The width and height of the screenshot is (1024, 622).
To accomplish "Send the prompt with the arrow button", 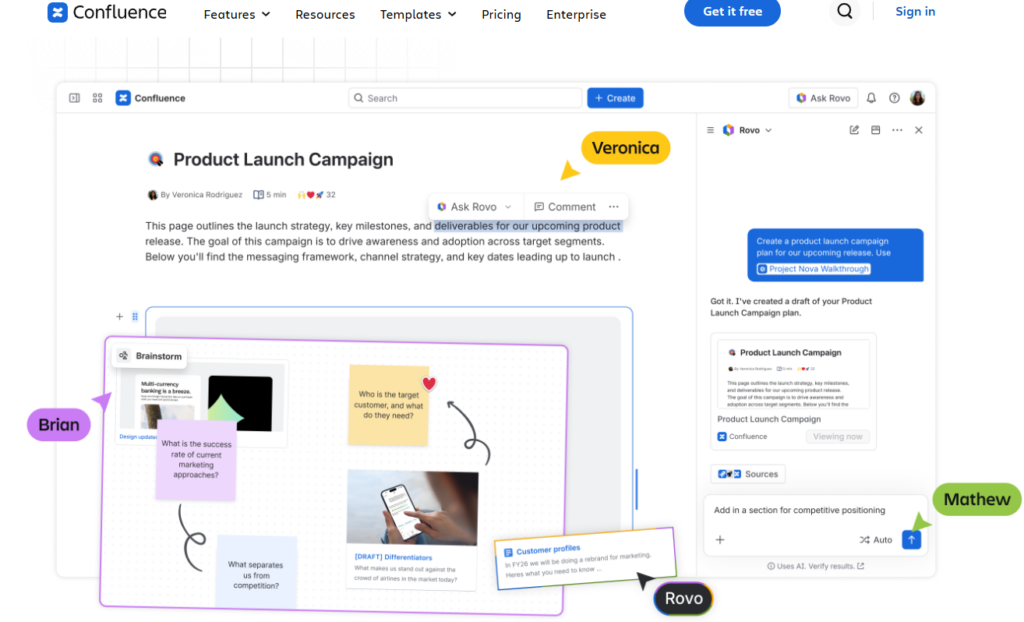I will point(911,540).
